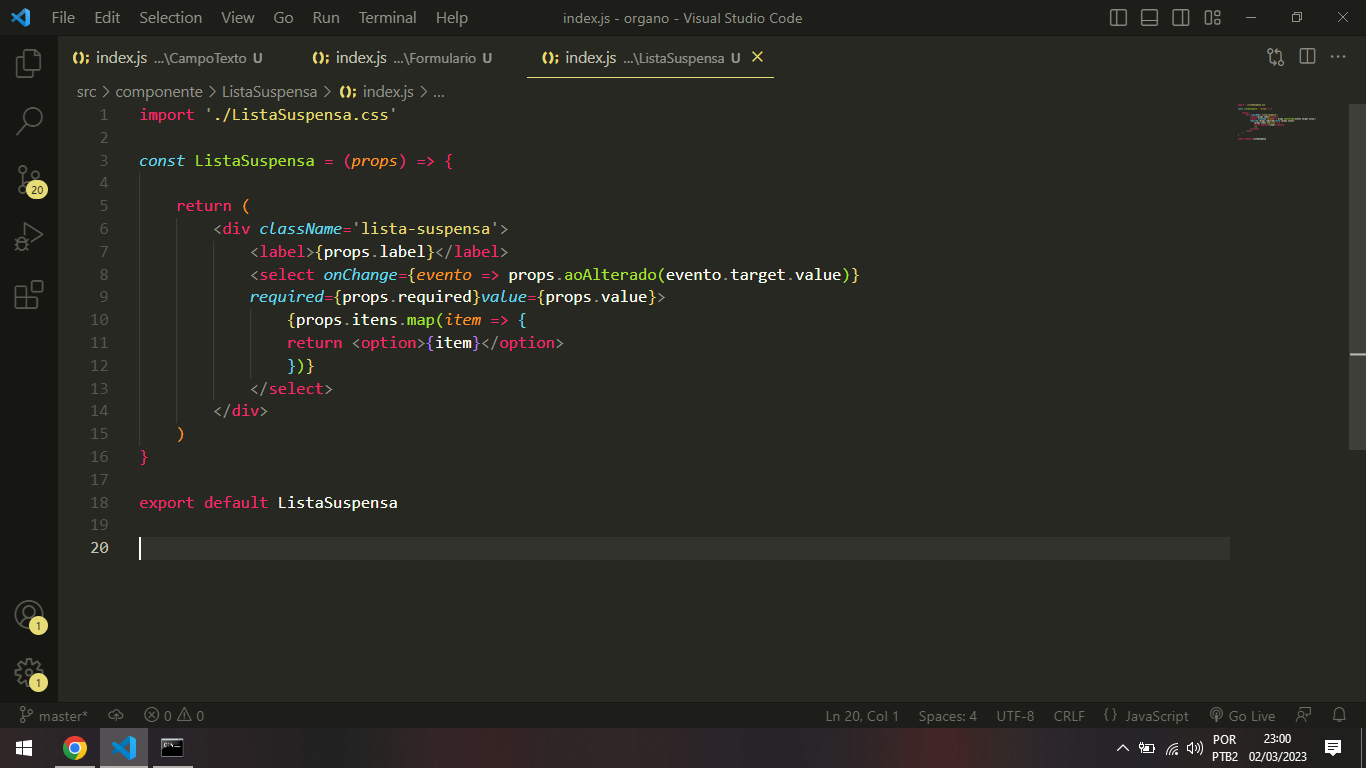Click the code minimap preview

point(1277,122)
